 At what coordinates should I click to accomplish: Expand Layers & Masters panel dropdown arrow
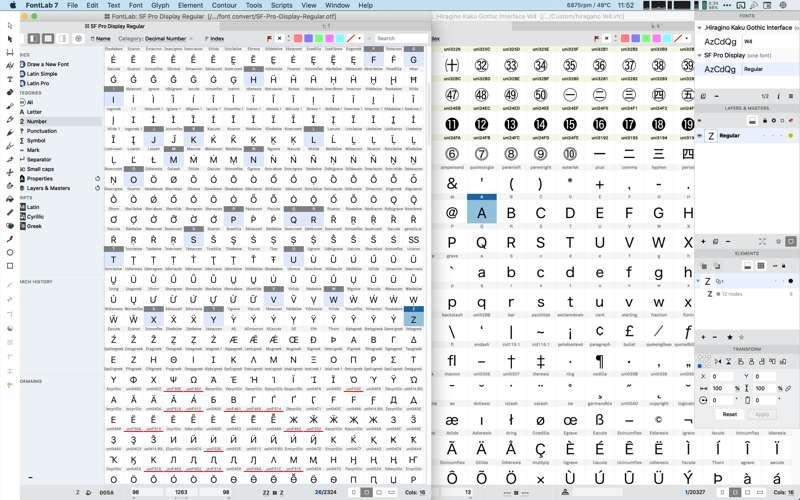[699, 121]
